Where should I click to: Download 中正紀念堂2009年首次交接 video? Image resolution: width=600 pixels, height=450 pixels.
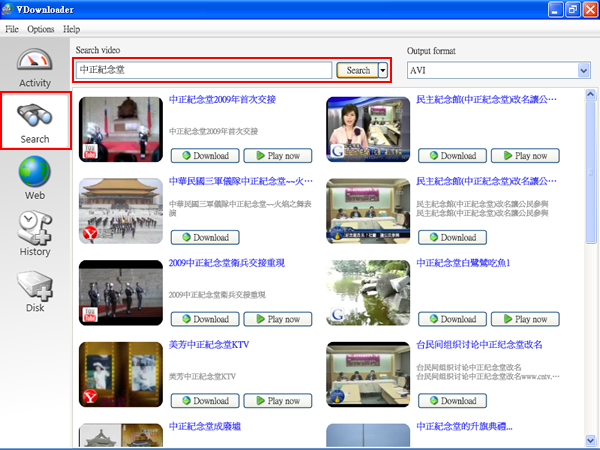pyautogui.click(x=205, y=156)
